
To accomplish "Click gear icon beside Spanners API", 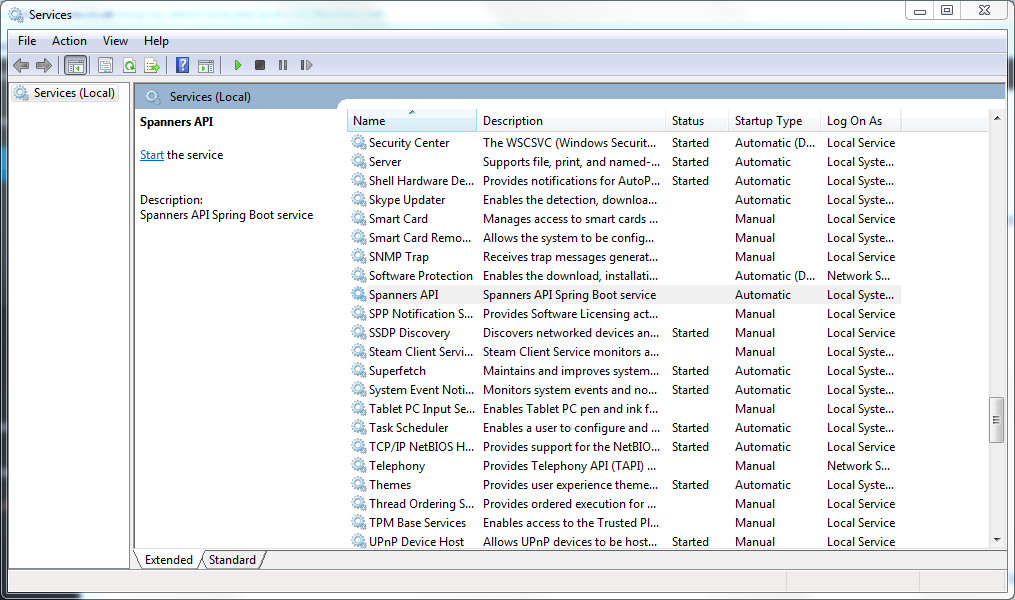I will coord(359,294).
